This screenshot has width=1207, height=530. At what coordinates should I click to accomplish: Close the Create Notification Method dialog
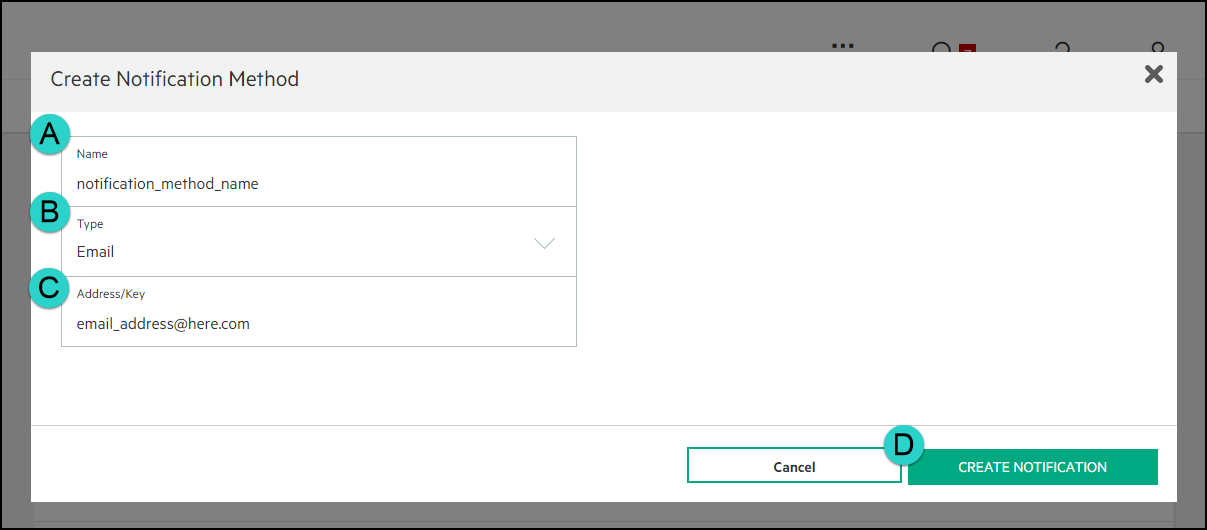pyautogui.click(x=1154, y=74)
